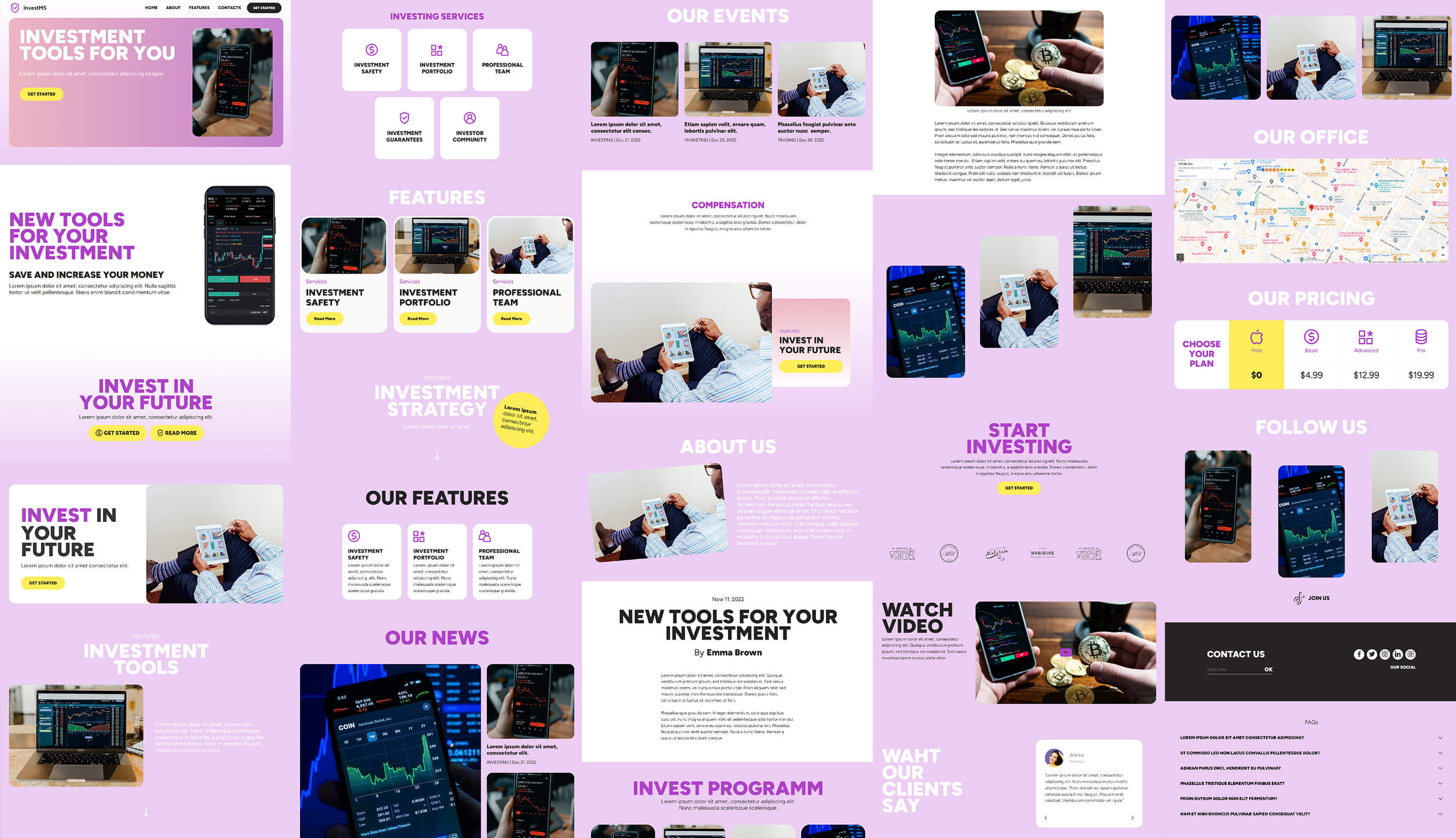Click the READ MORE investment safety link
The height and width of the screenshot is (838, 1456).
click(324, 318)
